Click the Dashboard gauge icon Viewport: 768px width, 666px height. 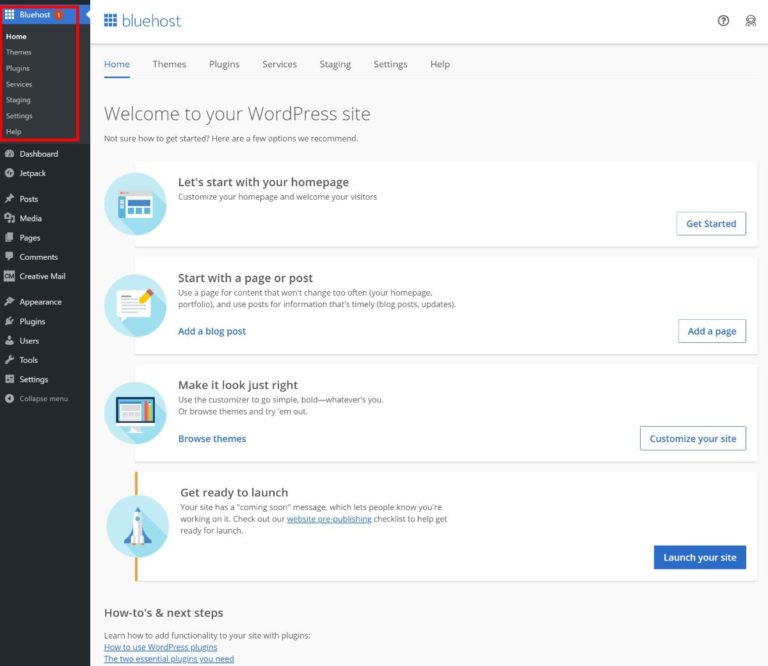tap(9, 154)
